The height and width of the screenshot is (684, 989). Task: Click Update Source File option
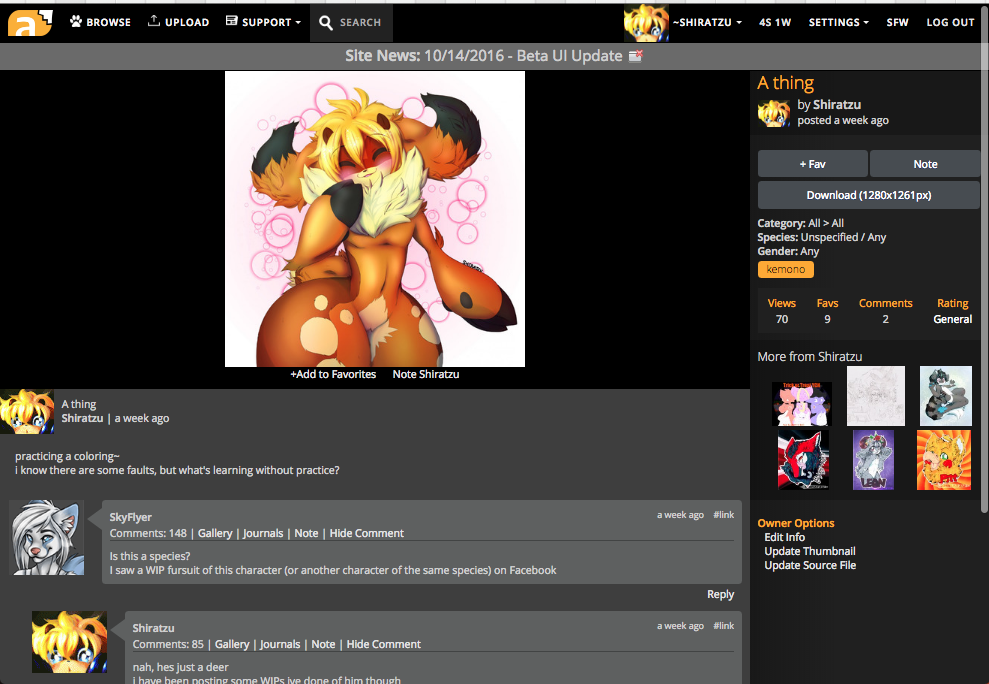[x=810, y=565]
